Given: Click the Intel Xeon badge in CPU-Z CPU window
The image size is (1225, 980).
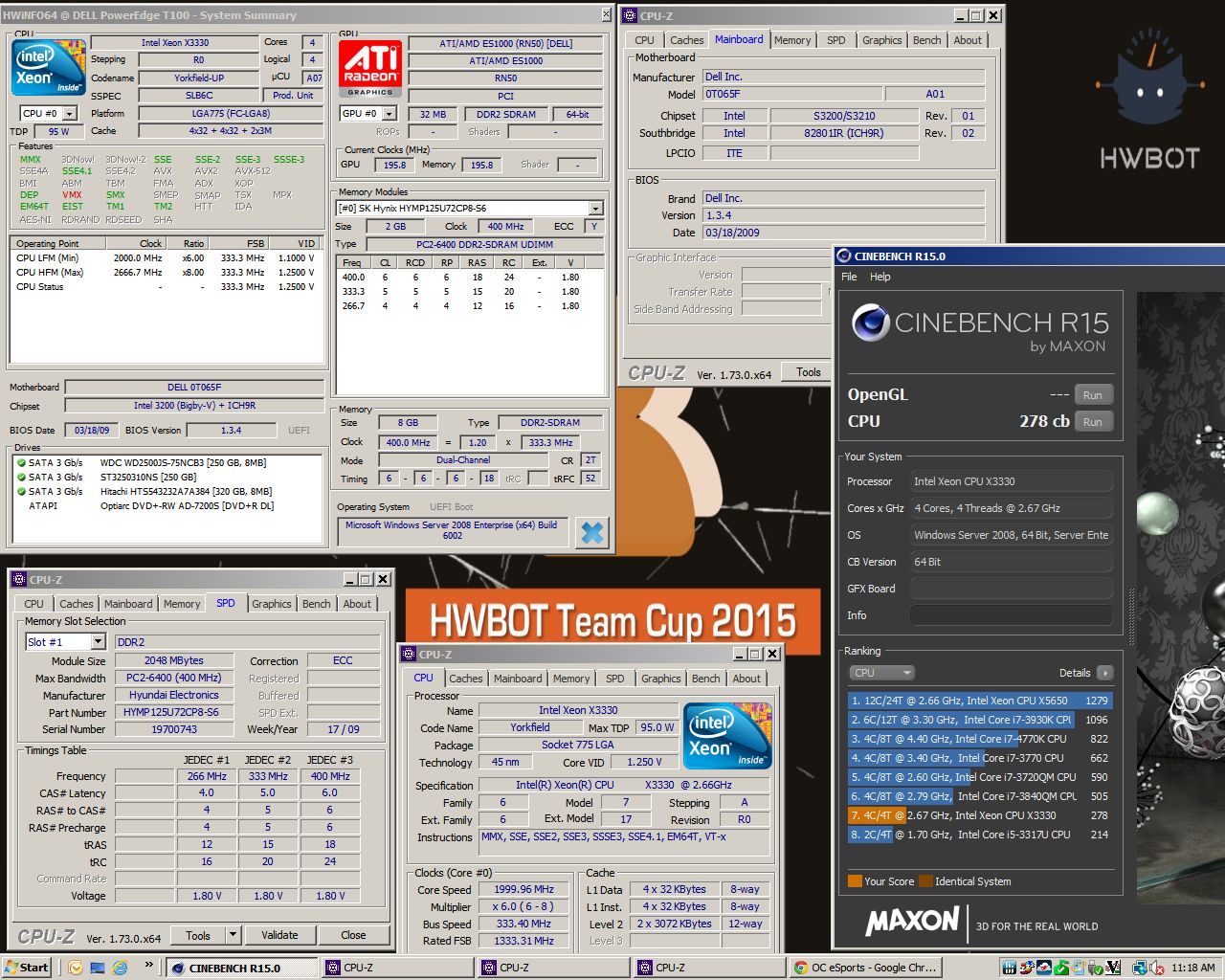Looking at the screenshot, I should click(x=727, y=735).
